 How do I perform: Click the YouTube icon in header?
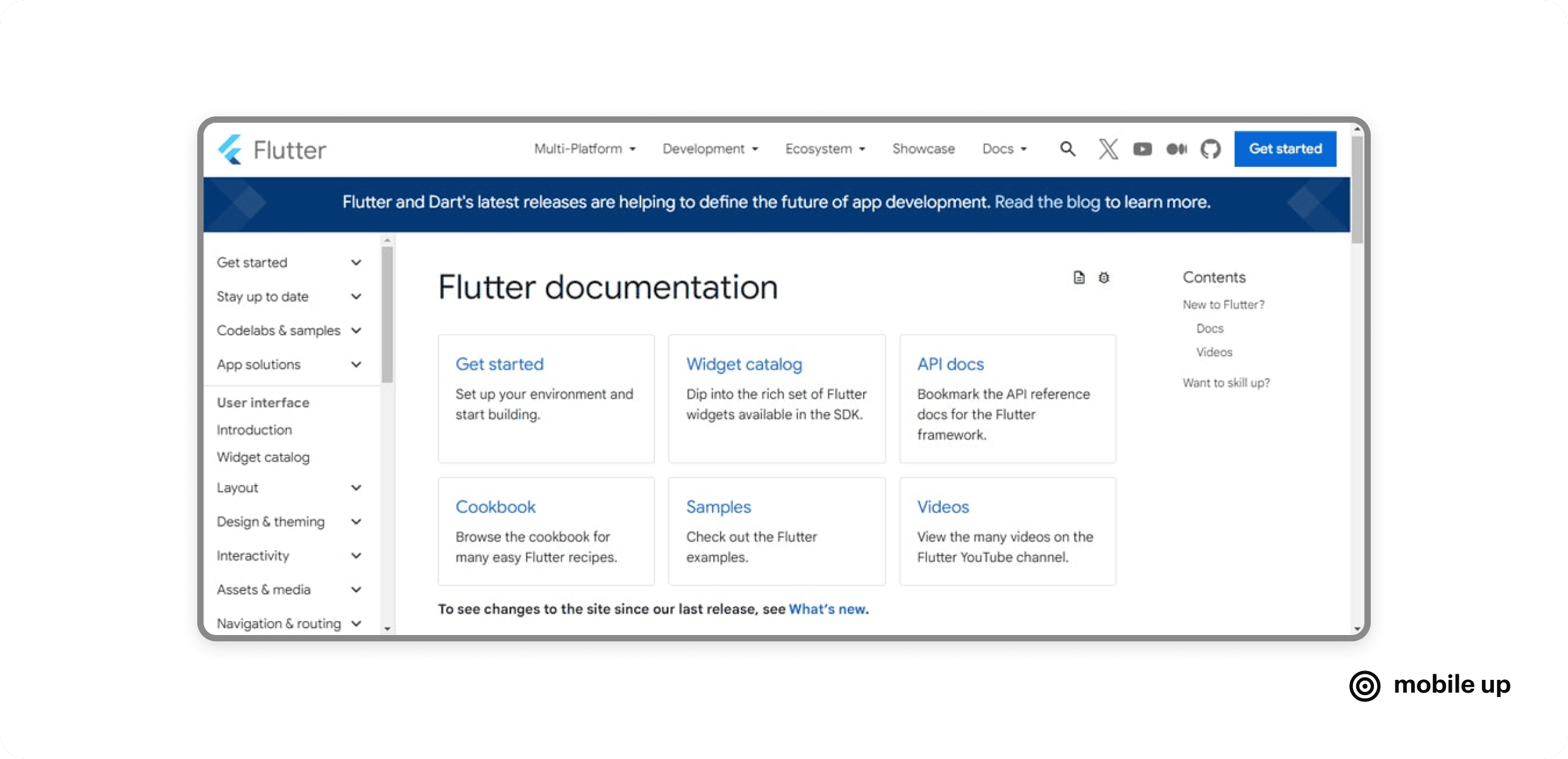[x=1142, y=149]
